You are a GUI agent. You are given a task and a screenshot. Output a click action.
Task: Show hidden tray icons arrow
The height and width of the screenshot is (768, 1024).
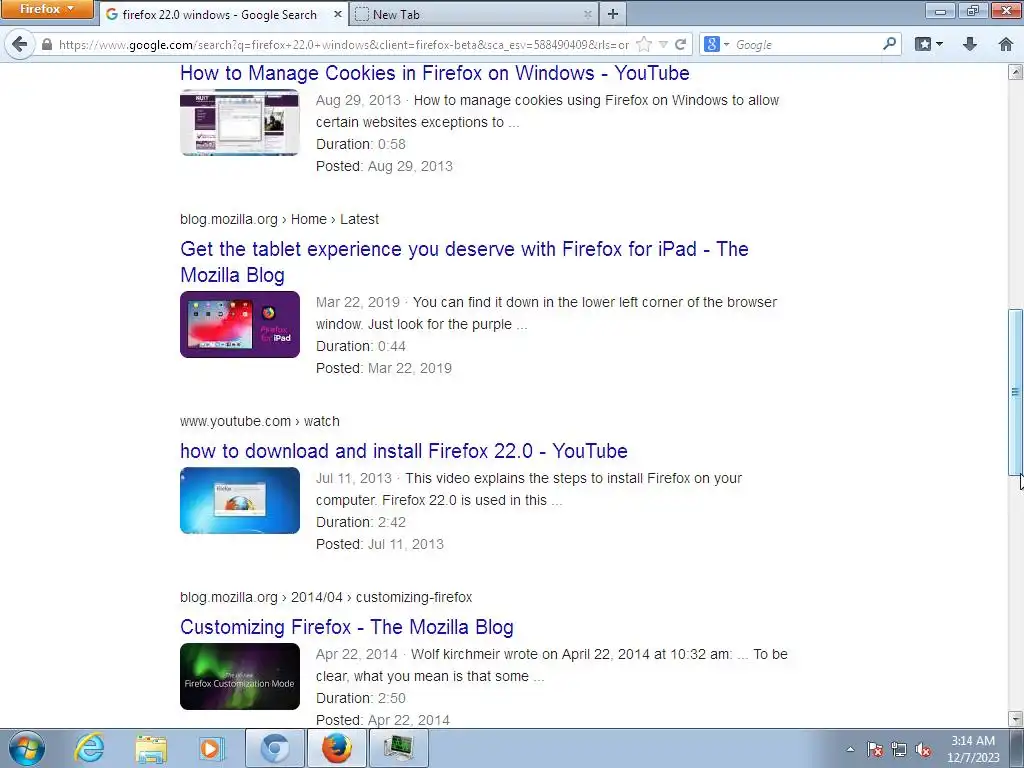click(850, 749)
